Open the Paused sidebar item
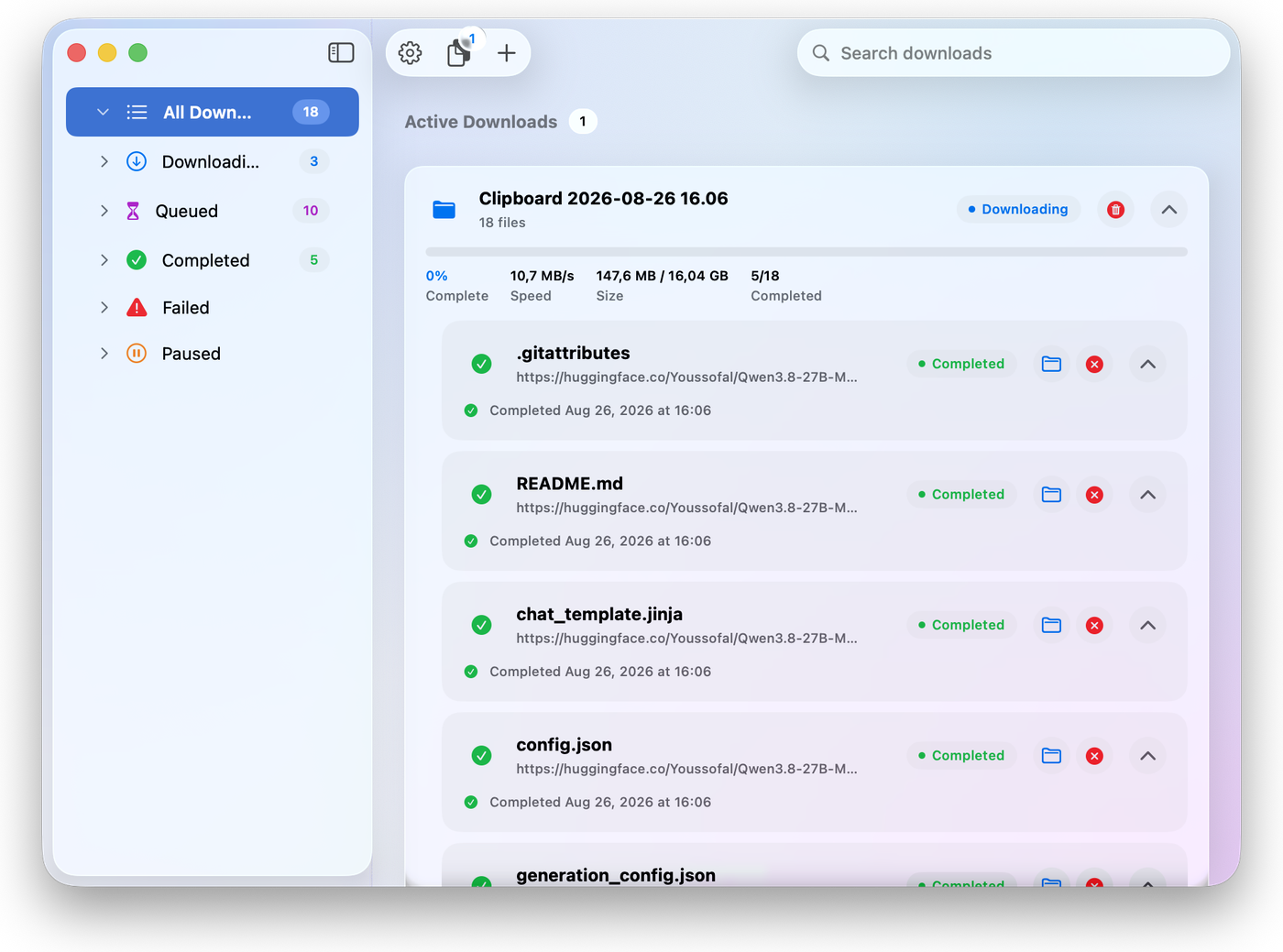The width and height of the screenshot is (1283, 952). pyautogui.click(x=213, y=354)
